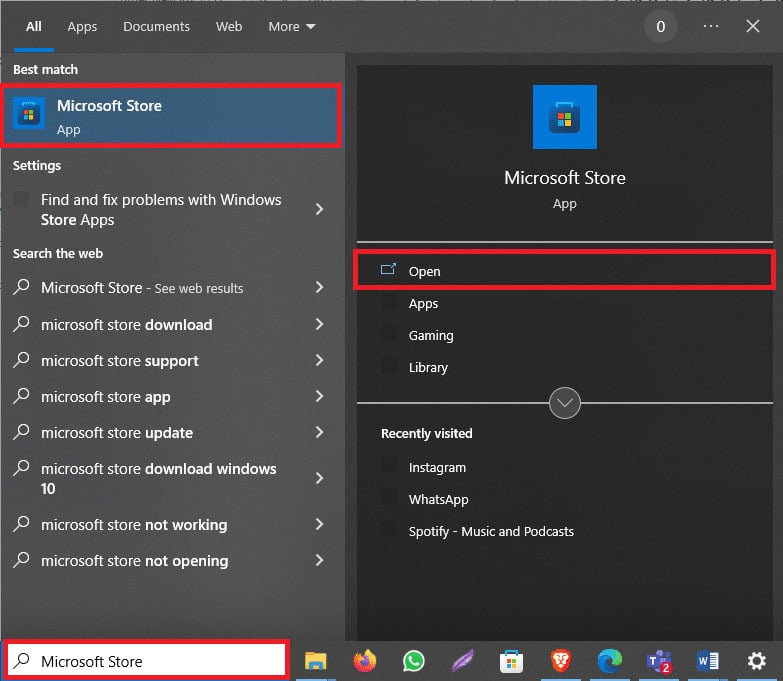Image resolution: width=783 pixels, height=681 pixels.
Task: Click the search magnifier in the search box
Action: [x=21, y=660]
